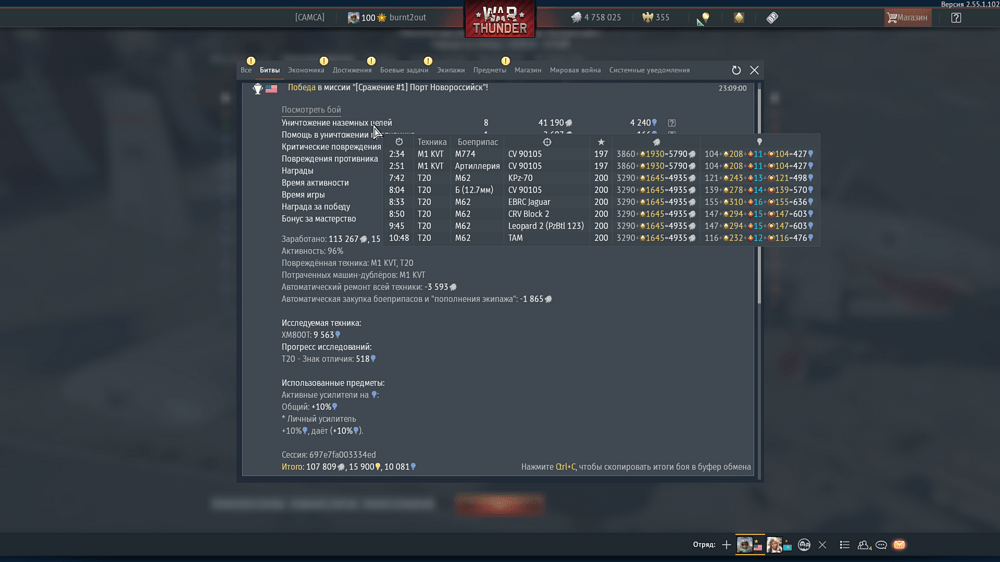Click the blurred red button below the log window

(500, 504)
